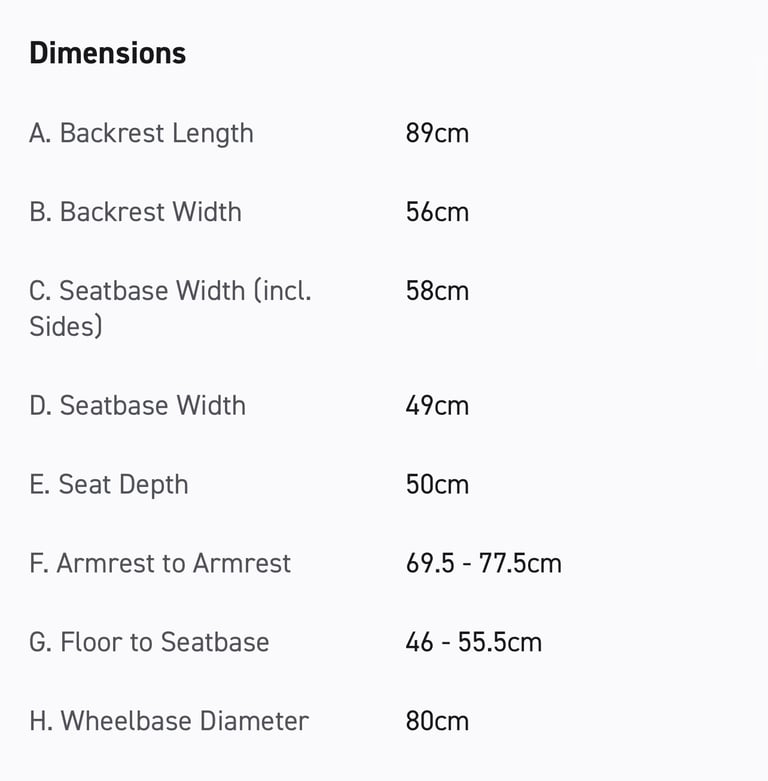
Task: Click the maximum seat height 55.5cm
Action: pyautogui.click(x=500, y=642)
